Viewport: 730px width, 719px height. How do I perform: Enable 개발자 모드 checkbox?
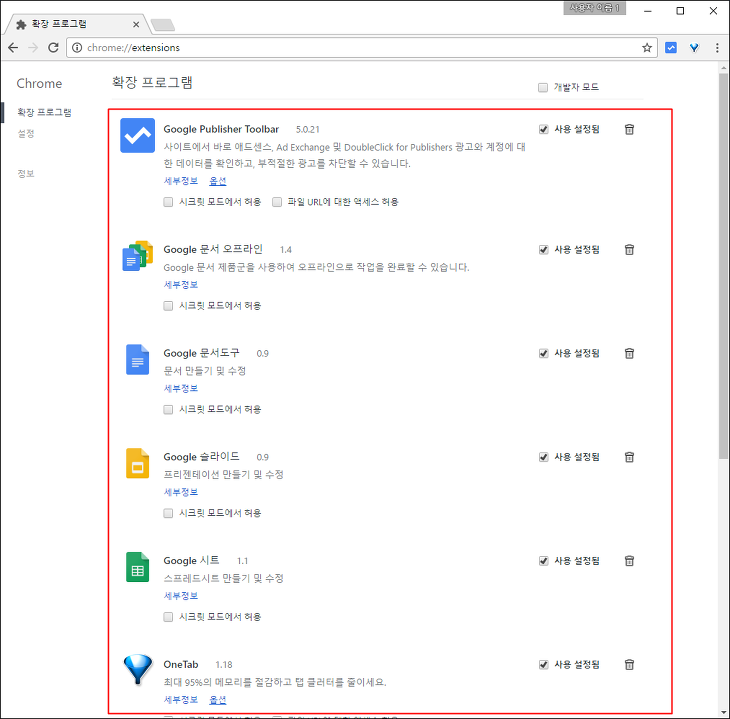543,88
